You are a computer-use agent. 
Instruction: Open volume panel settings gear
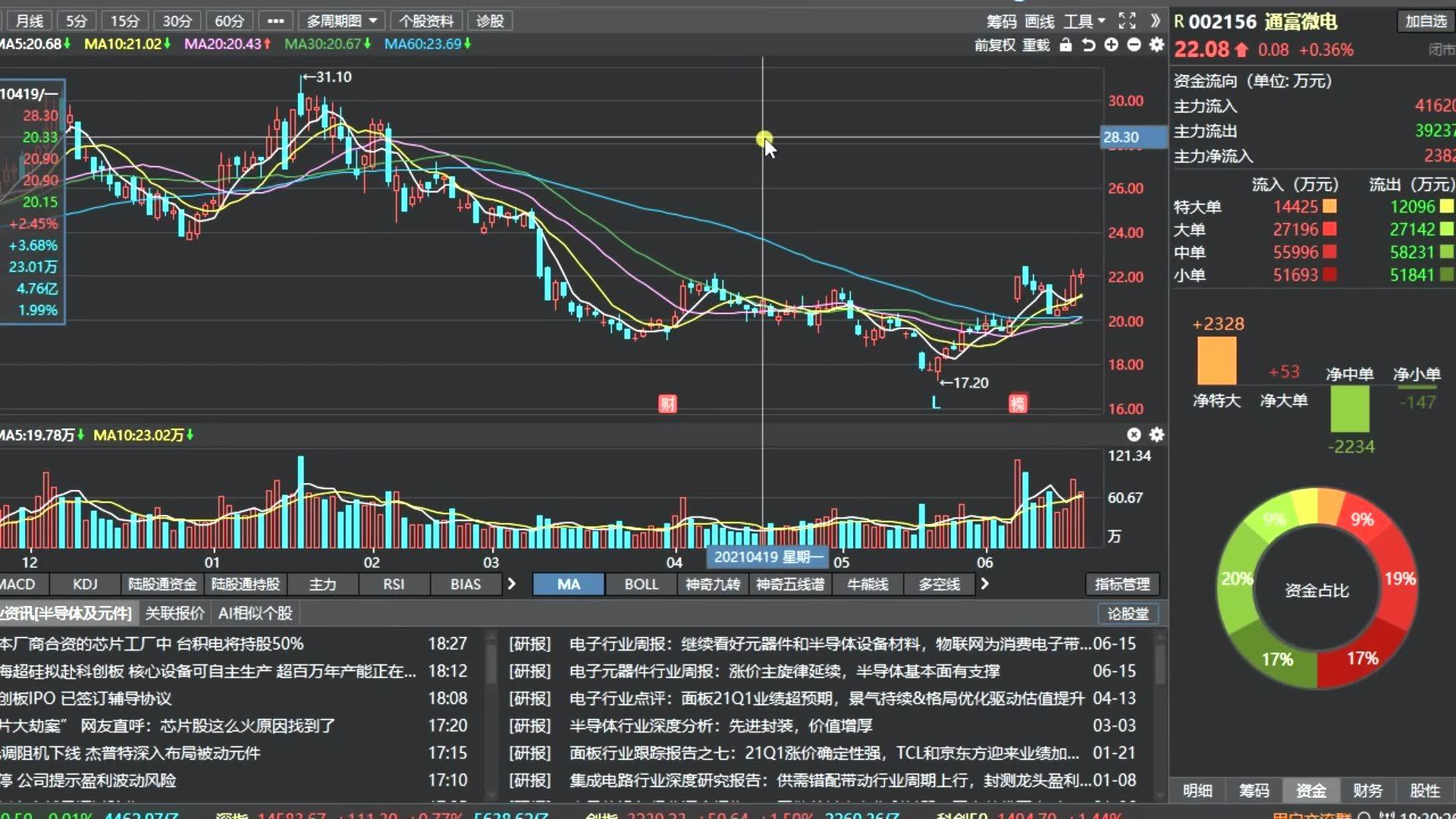[1156, 435]
